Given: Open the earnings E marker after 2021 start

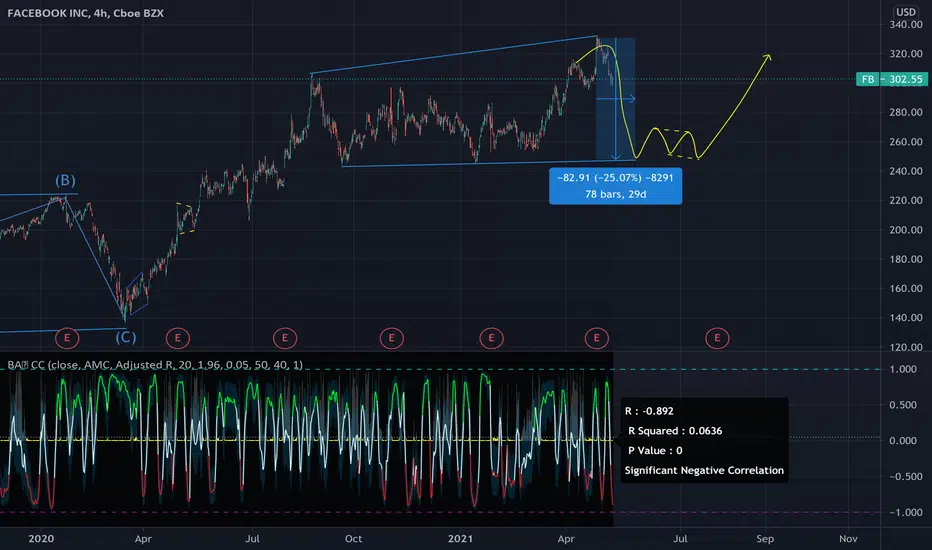Looking at the screenshot, I should 492,338.
